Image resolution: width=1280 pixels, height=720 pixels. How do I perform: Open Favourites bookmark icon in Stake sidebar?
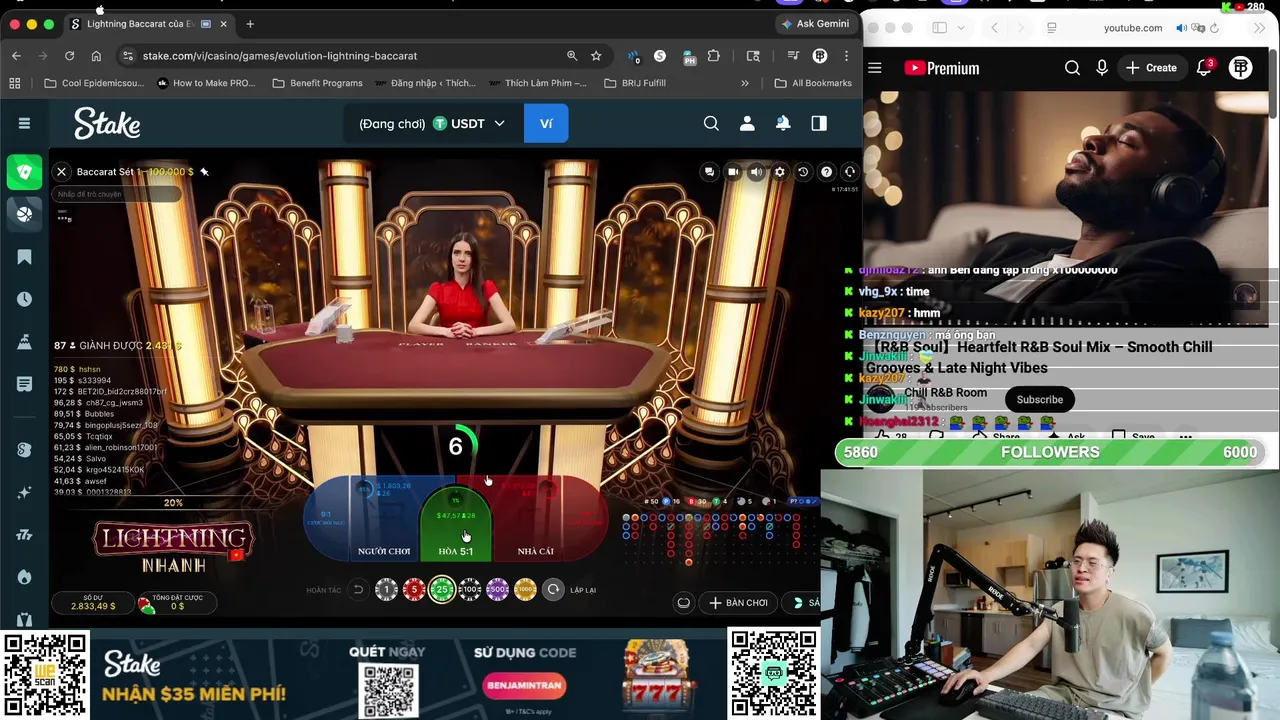click(x=24, y=257)
